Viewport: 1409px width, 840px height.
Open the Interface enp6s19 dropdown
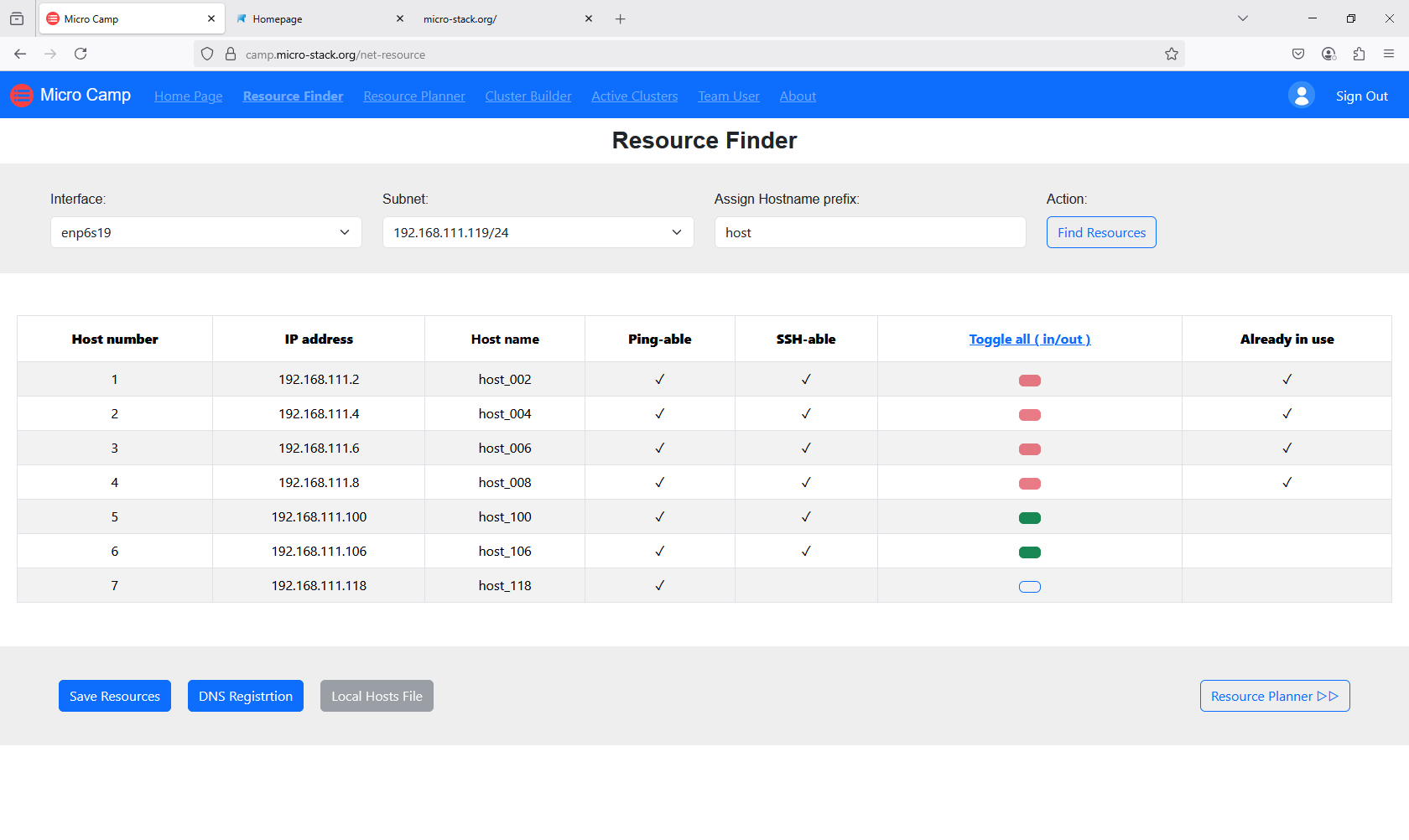pyautogui.click(x=206, y=232)
